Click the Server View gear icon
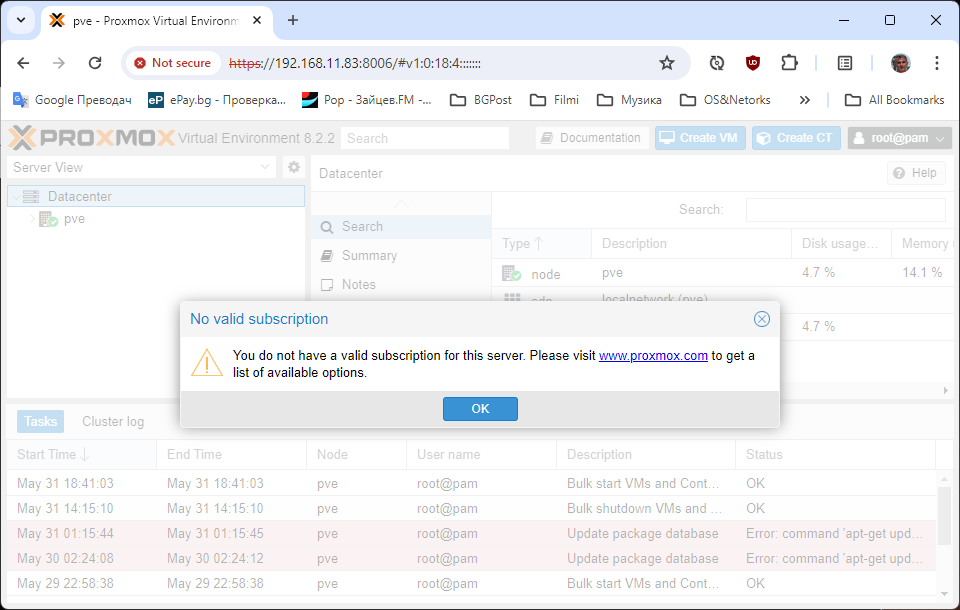This screenshot has height=610, width=960. (294, 167)
